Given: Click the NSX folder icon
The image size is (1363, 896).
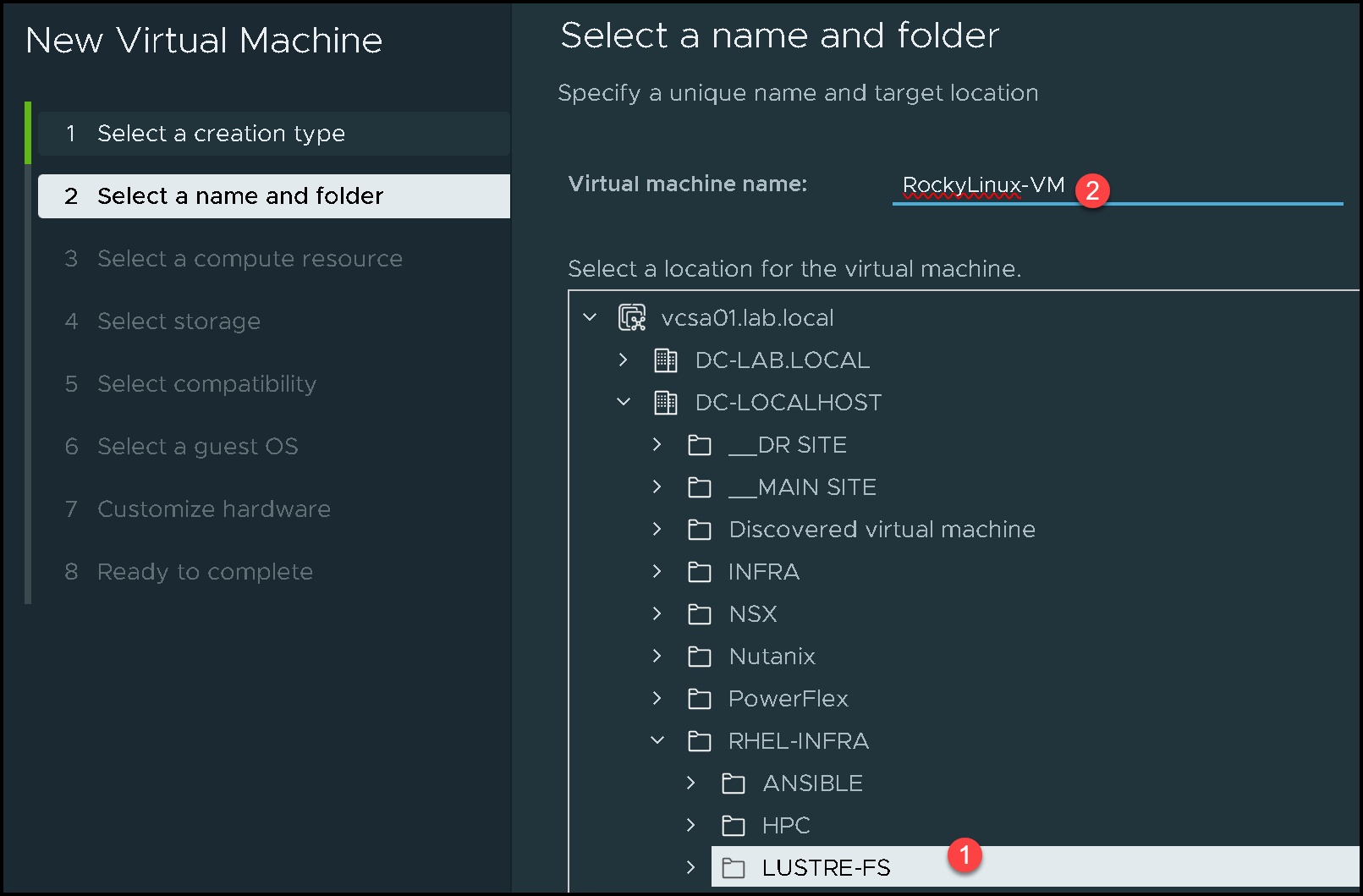Looking at the screenshot, I should [x=700, y=614].
